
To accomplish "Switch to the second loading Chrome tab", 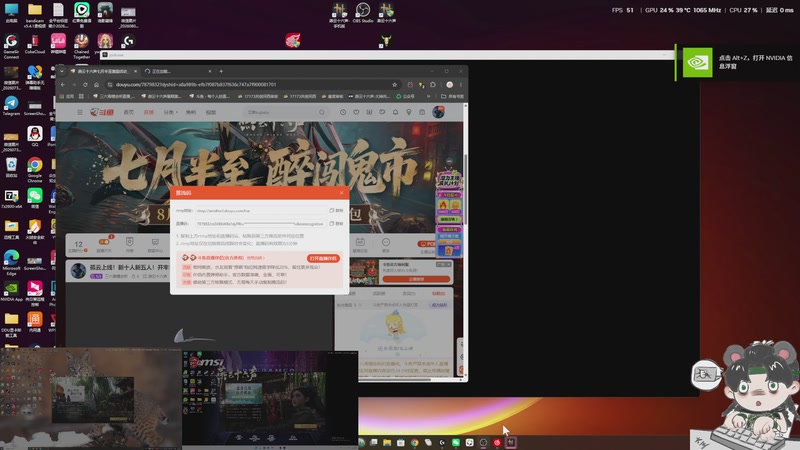I will point(177,71).
